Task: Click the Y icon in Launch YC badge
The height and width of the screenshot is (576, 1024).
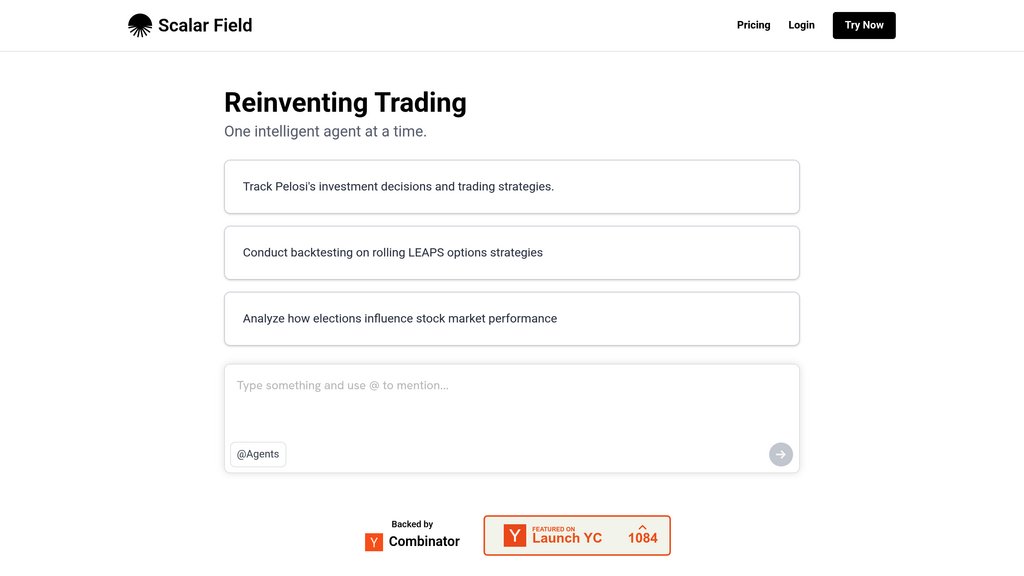Action: pyautogui.click(x=514, y=536)
